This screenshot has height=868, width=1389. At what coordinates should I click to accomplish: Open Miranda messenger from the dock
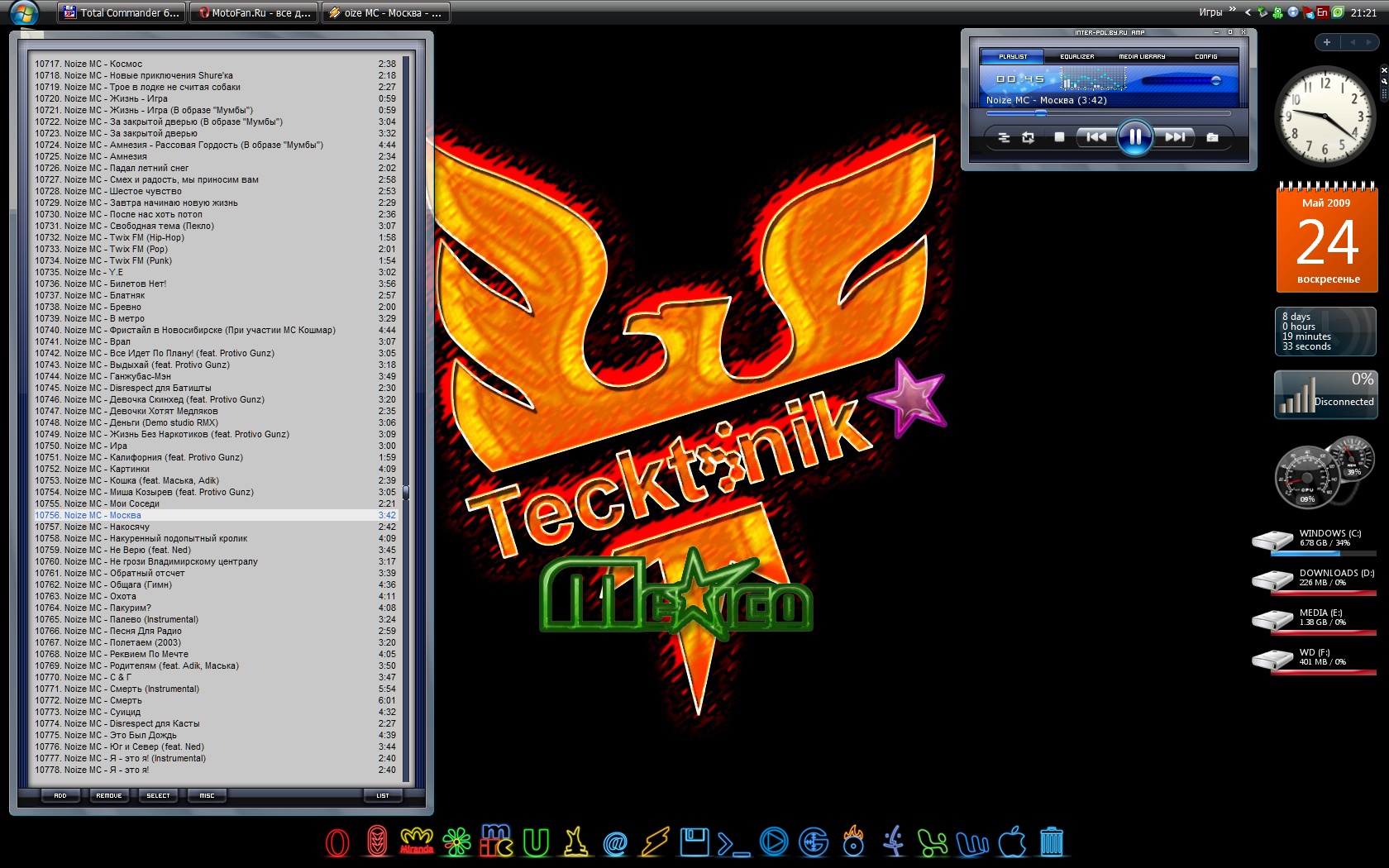417,841
